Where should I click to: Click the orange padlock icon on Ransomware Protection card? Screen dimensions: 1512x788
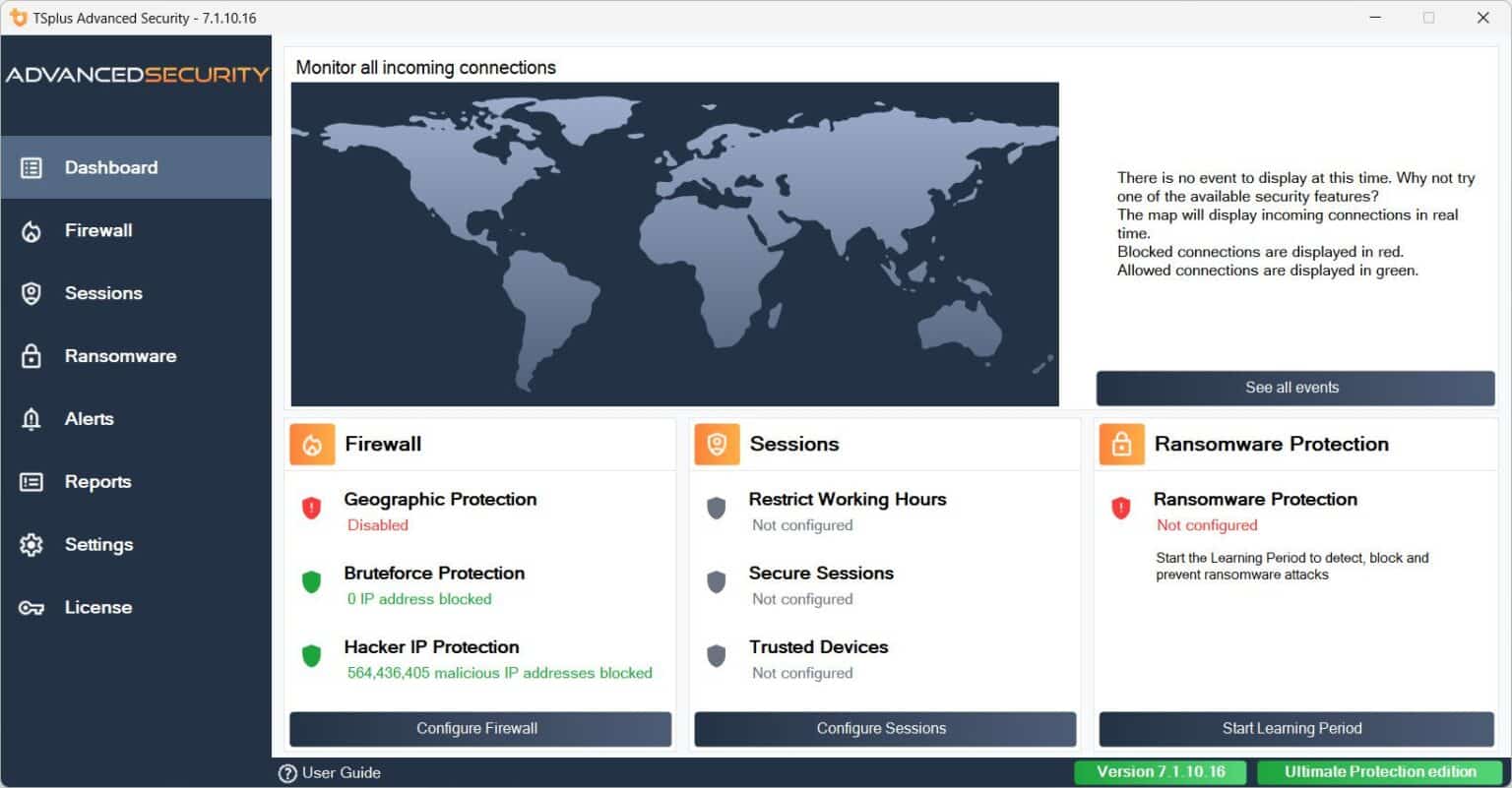pos(1121,445)
